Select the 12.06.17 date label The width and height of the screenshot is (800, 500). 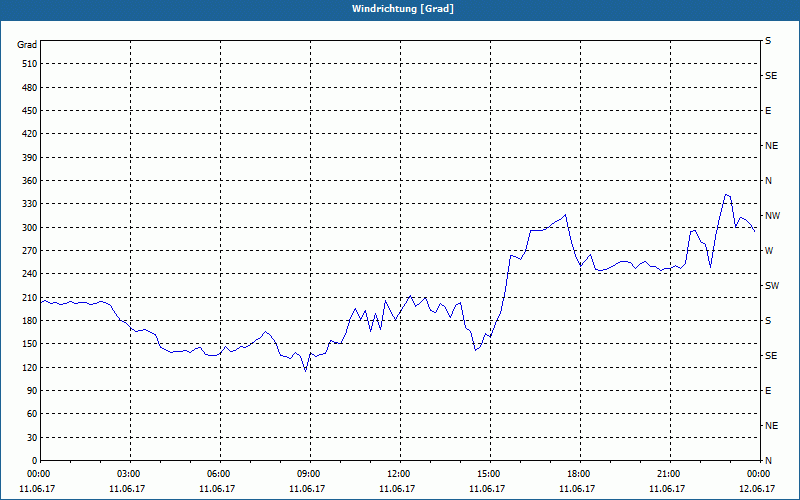tap(757, 489)
